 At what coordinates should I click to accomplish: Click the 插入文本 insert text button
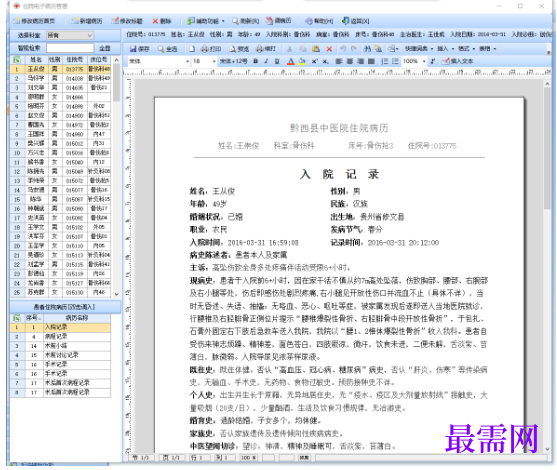pyautogui.click(x=457, y=61)
